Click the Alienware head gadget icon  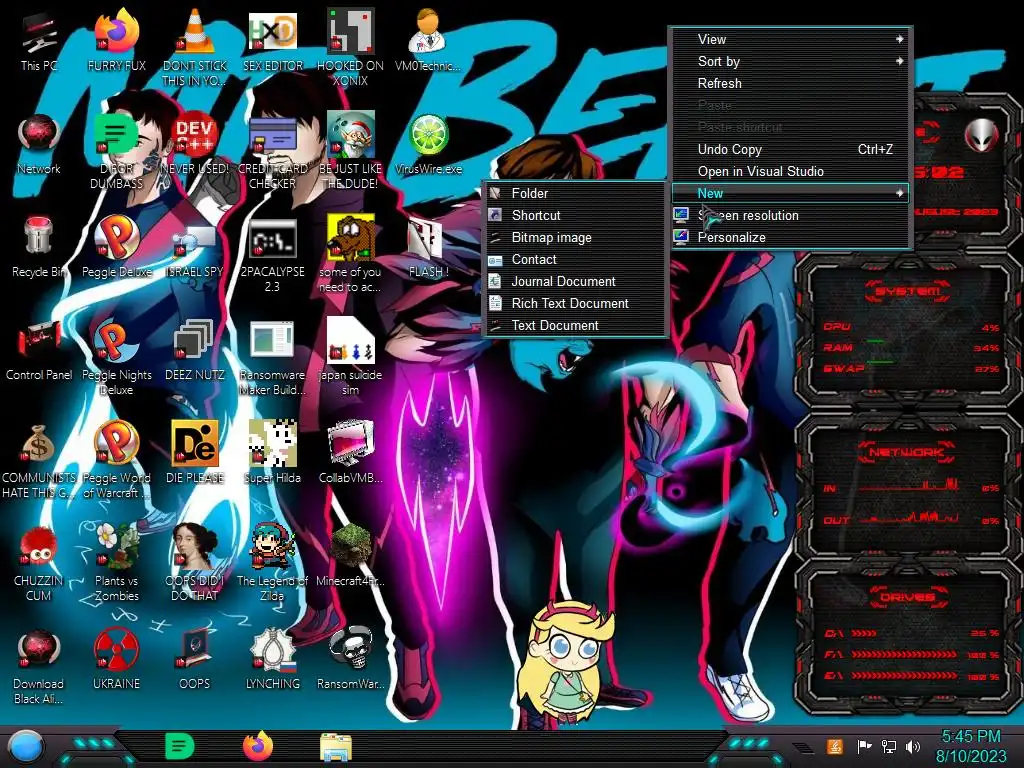[x=981, y=135]
